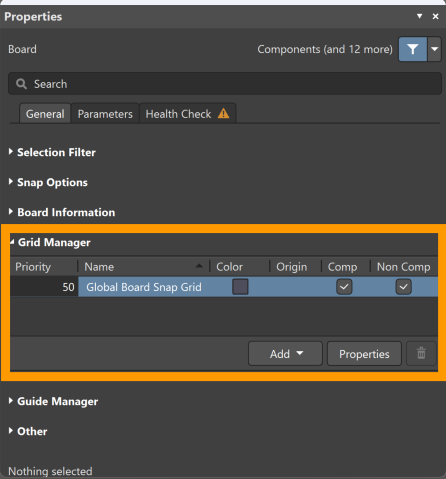
Task: Toggle Non Comp checkbox for Global Board Snap Grid
Action: point(403,287)
